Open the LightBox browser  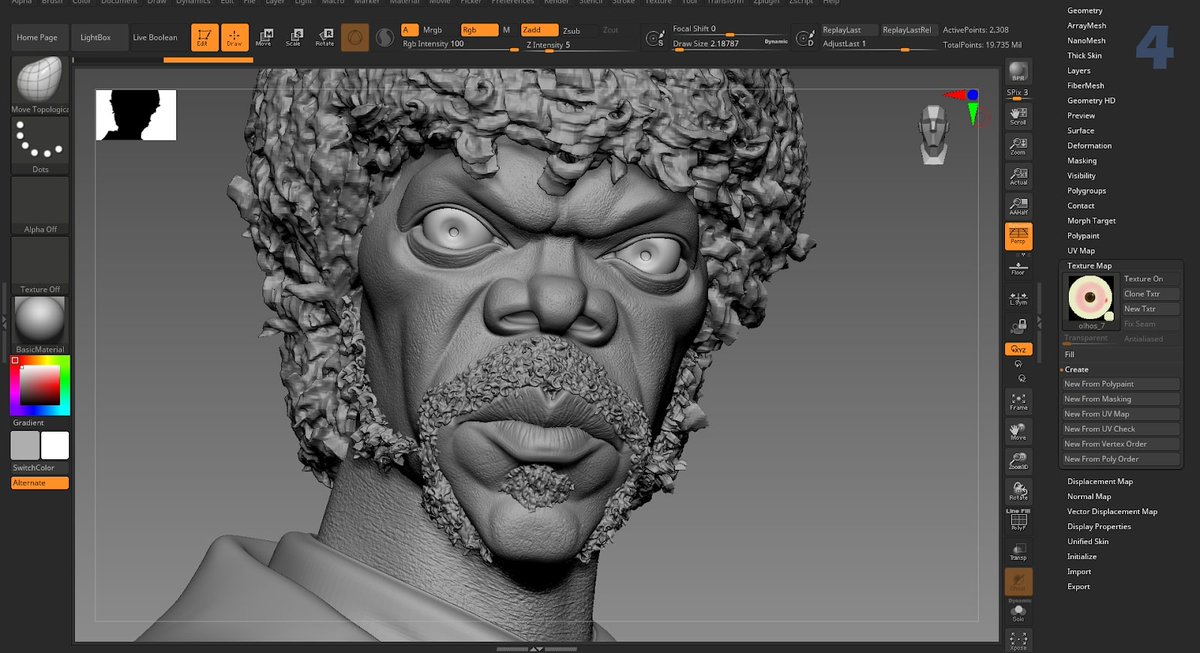pyautogui.click(x=96, y=37)
